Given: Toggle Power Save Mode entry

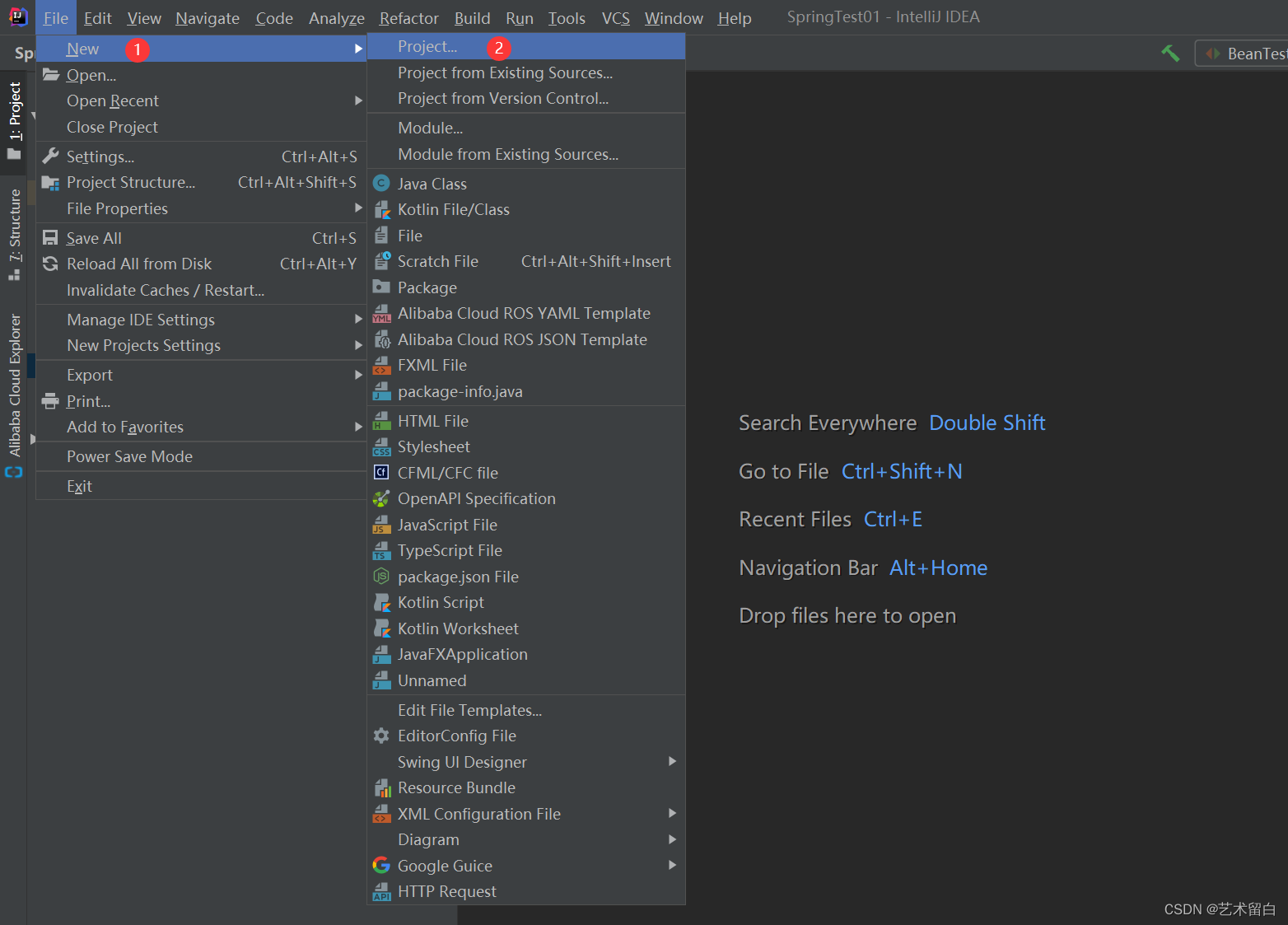Looking at the screenshot, I should click(x=201, y=456).
